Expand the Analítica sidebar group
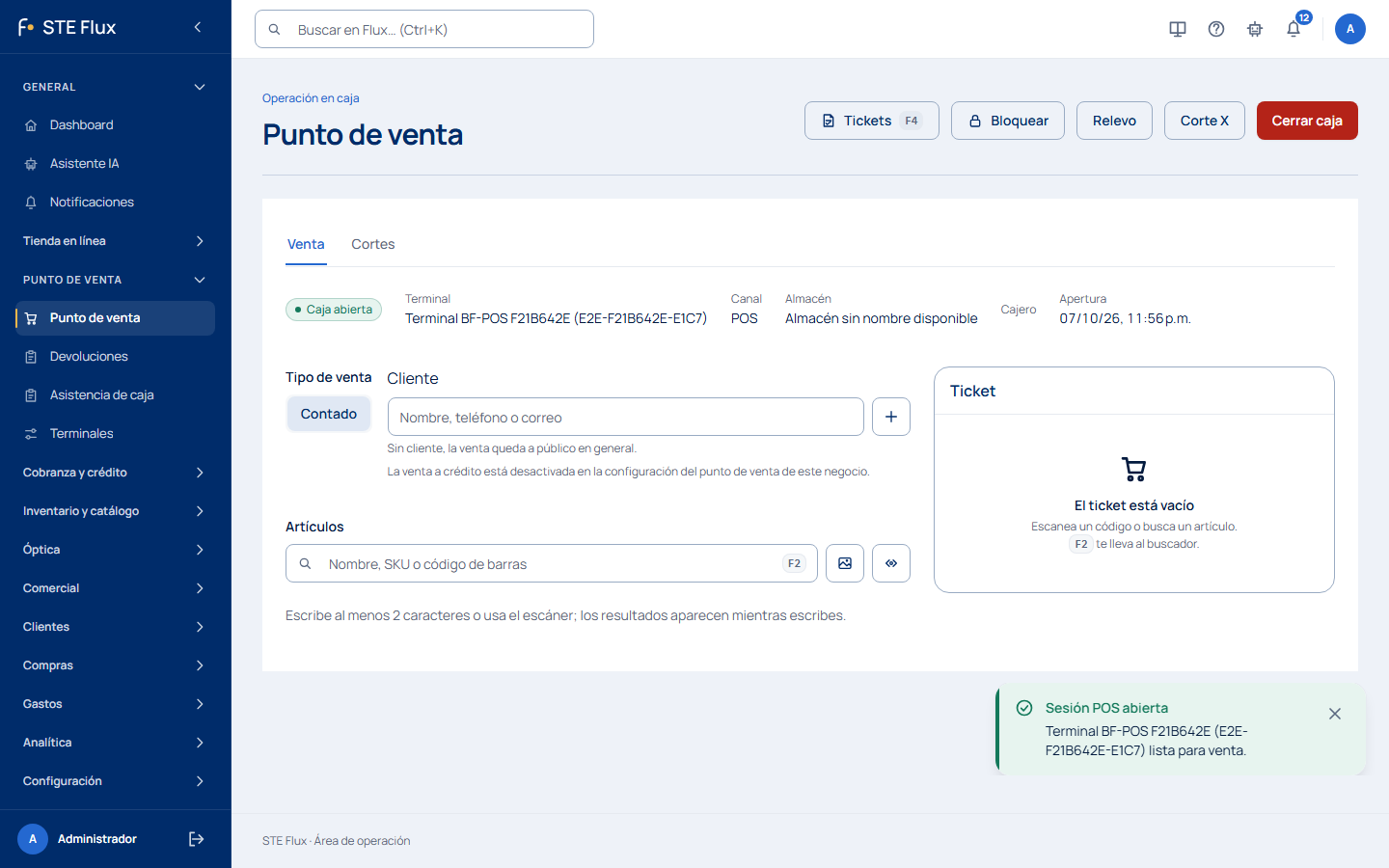The width and height of the screenshot is (1389, 868). click(x=116, y=743)
